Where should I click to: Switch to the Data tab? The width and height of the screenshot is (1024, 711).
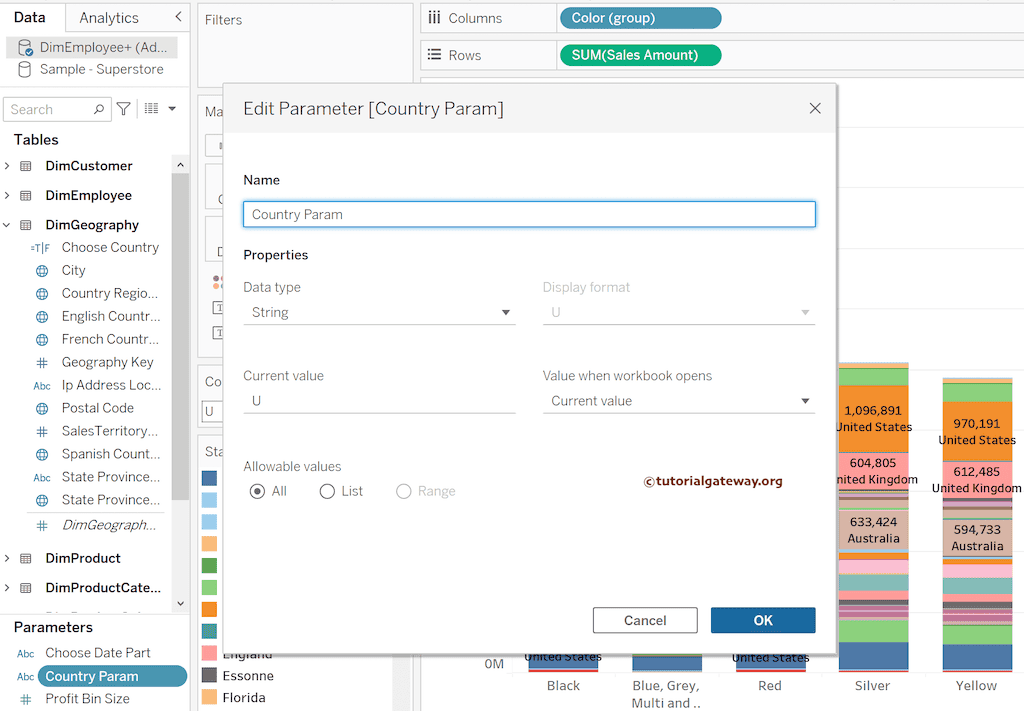[x=30, y=17]
